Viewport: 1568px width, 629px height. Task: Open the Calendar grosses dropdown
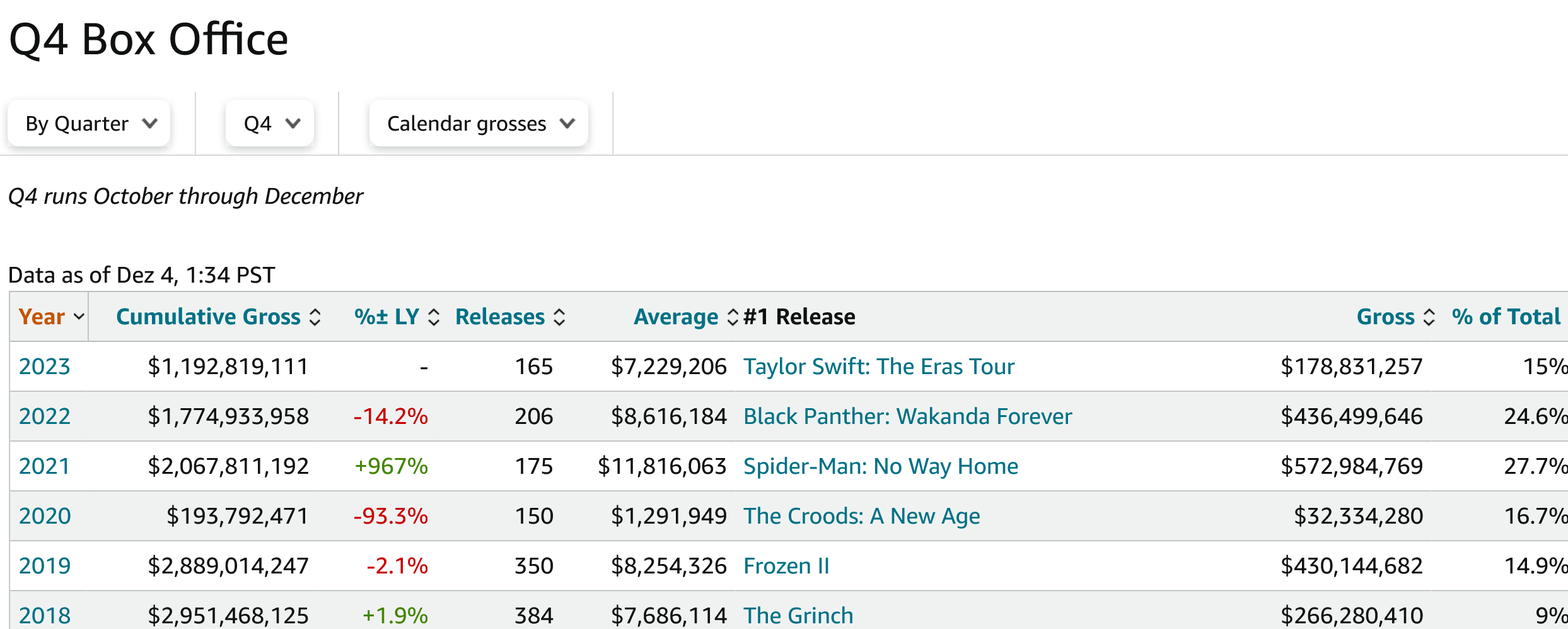tap(479, 124)
